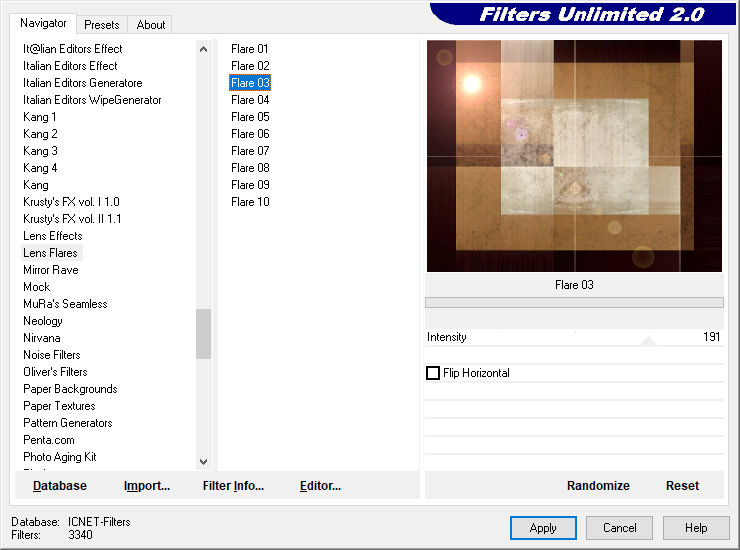The height and width of the screenshot is (550, 740).
Task: Open the About tab
Action: point(151,25)
